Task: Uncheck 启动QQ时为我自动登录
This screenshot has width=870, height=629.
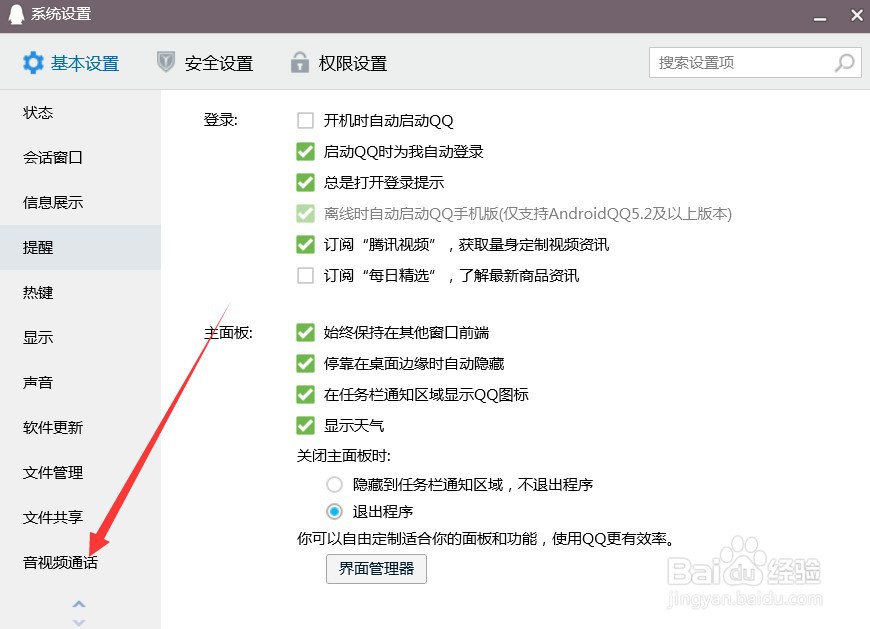Action: pyautogui.click(x=305, y=151)
